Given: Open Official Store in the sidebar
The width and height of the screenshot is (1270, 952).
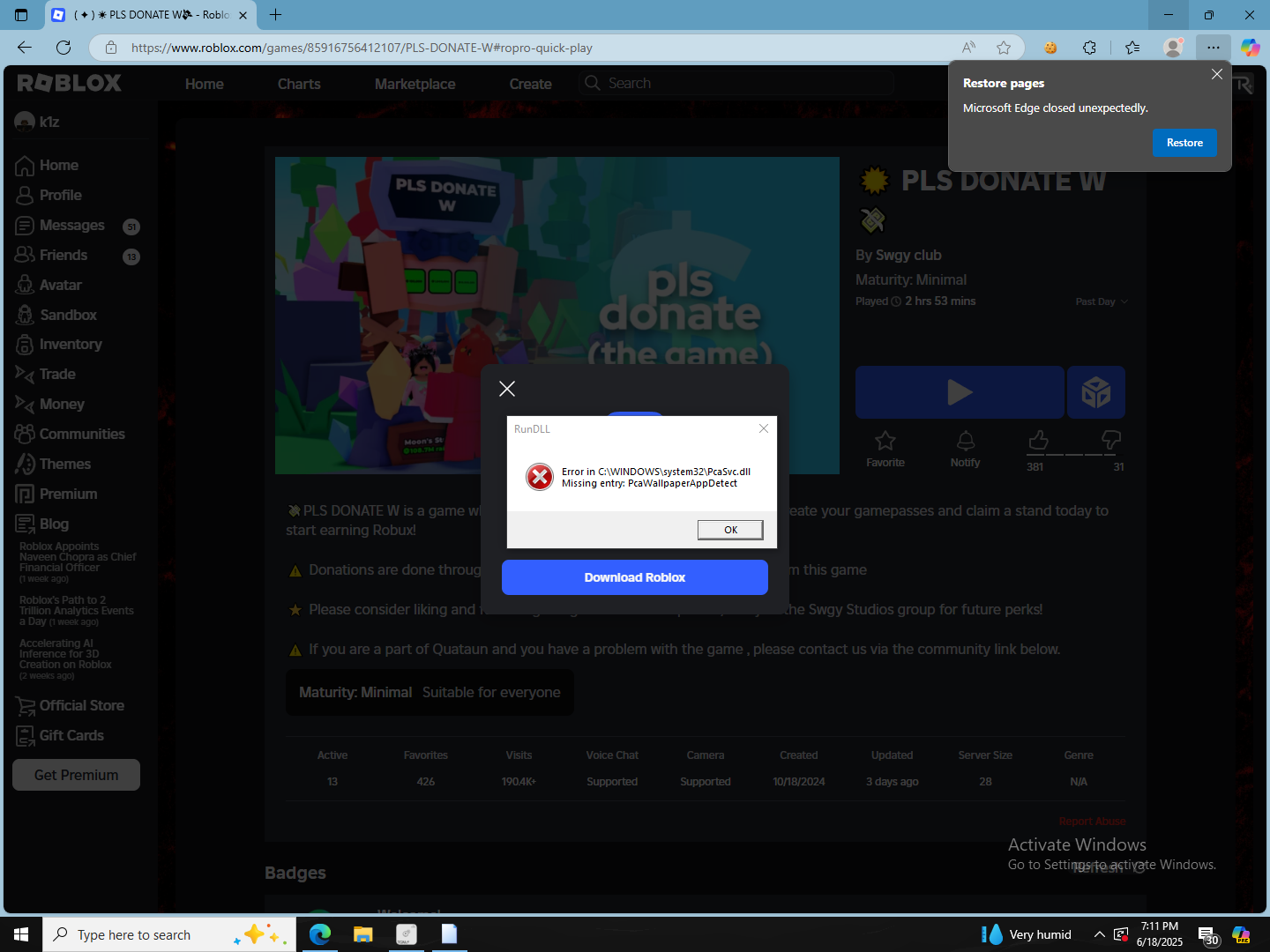Looking at the screenshot, I should click(x=70, y=706).
